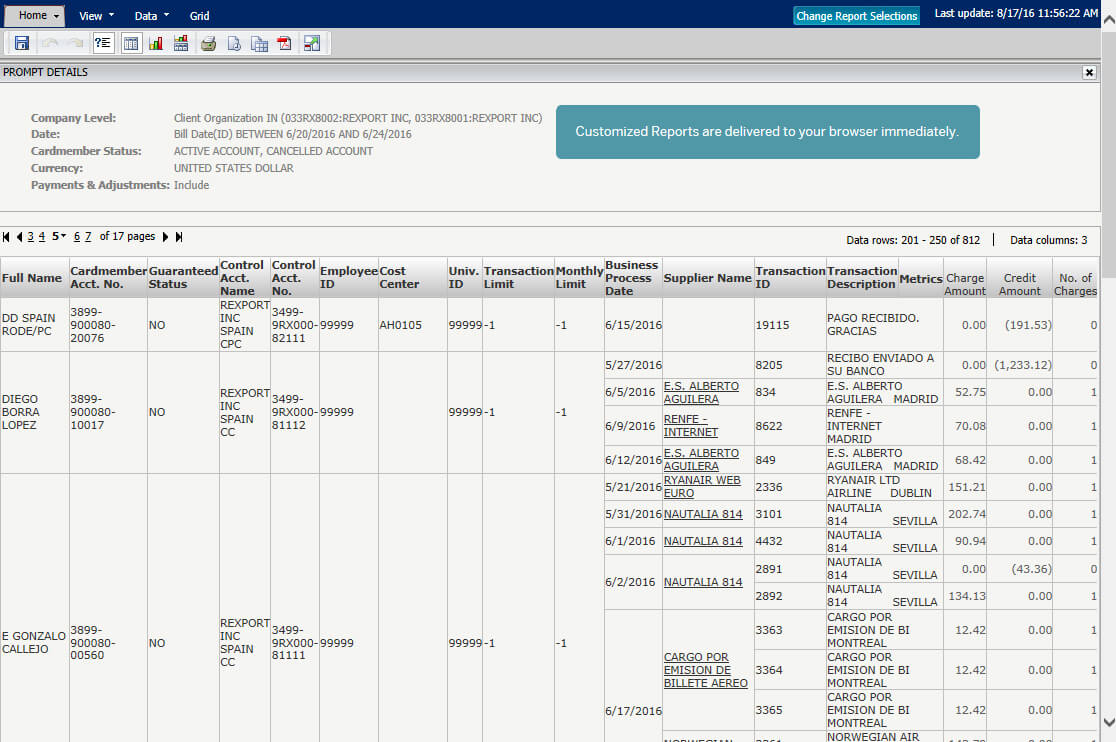
Task: Open the Grid menu
Action: tap(199, 15)
